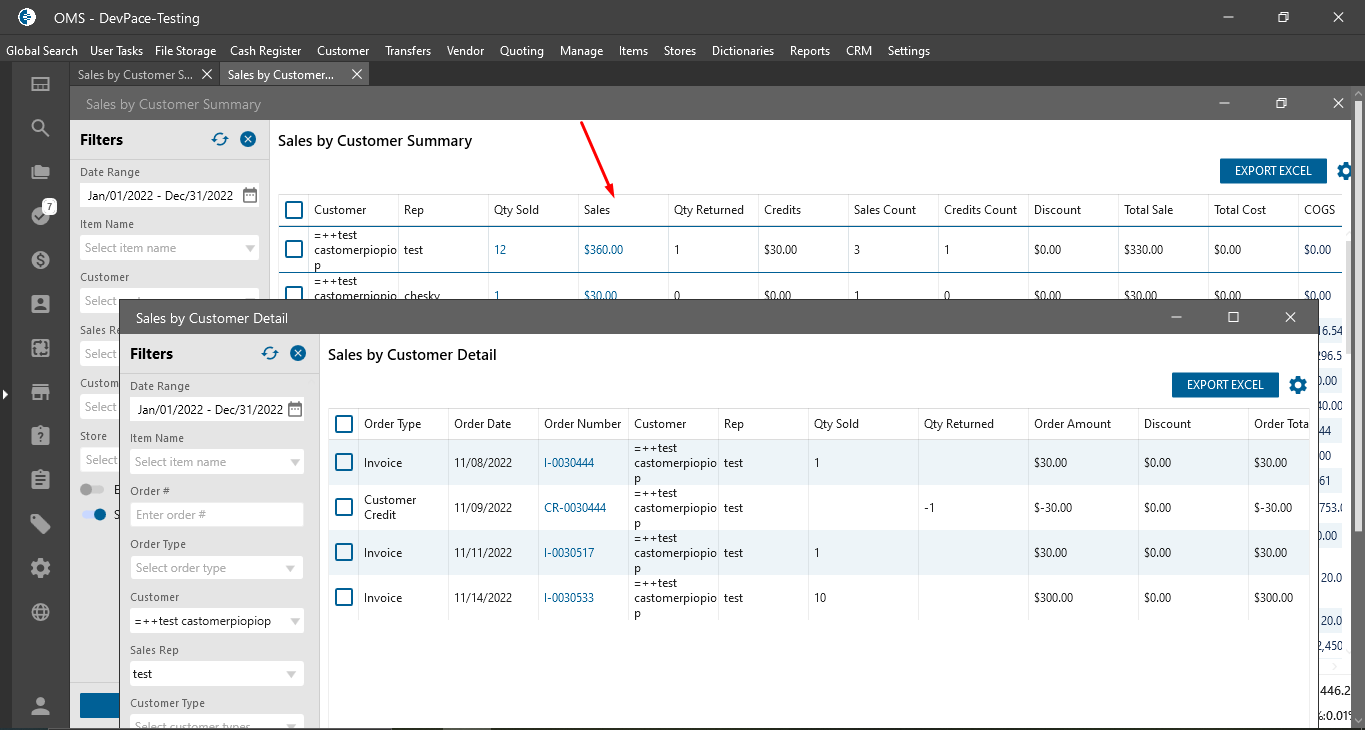Switch to the first Sales by Customer tab

click(x=135, y=75)
